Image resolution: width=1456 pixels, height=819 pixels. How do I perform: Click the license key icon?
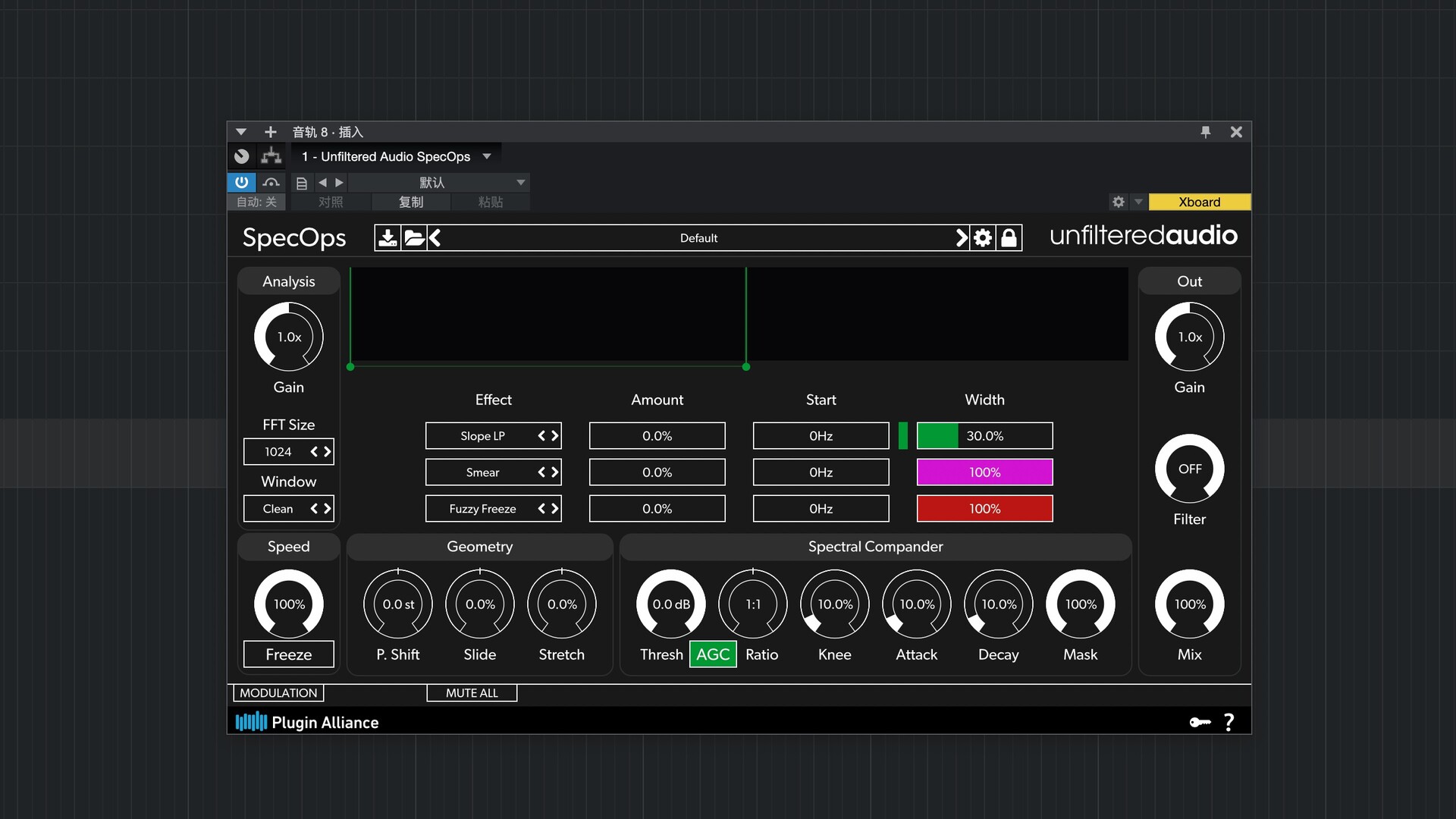point(1200,722)
